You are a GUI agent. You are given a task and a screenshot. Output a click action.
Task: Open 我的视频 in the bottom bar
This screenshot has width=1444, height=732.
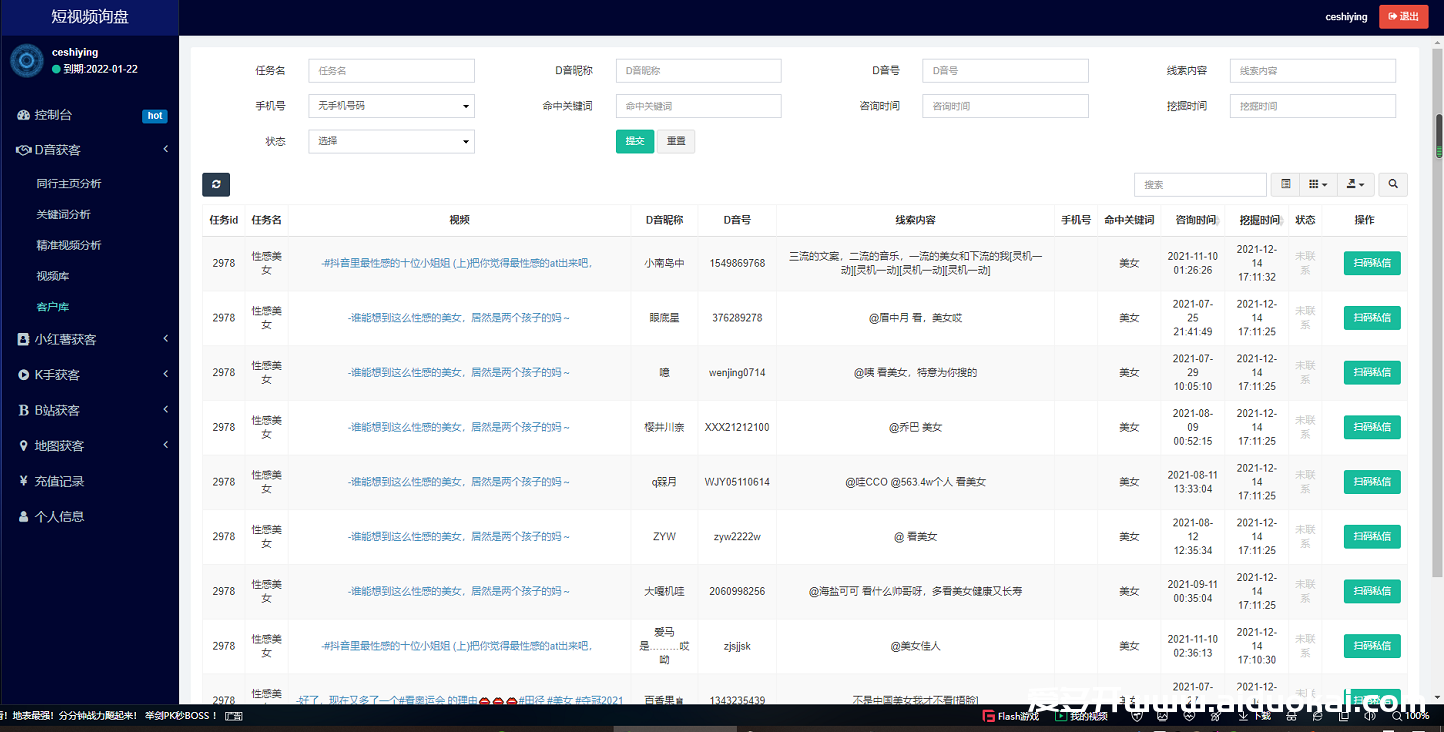pyautogui.click(x=1081, y=716)
